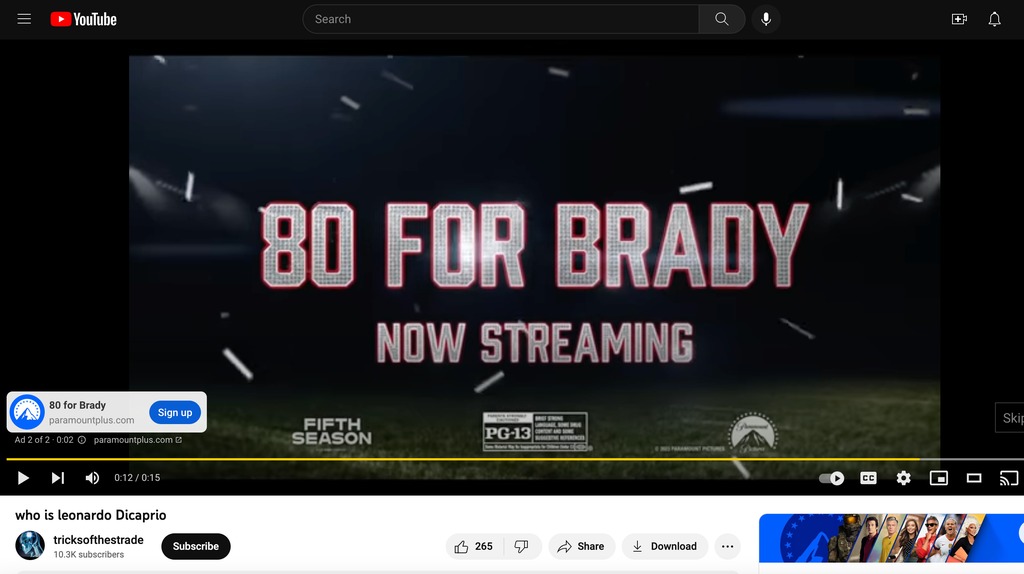Switch to theater mode
Viewport: 1024px width, 574px height.
973,478
